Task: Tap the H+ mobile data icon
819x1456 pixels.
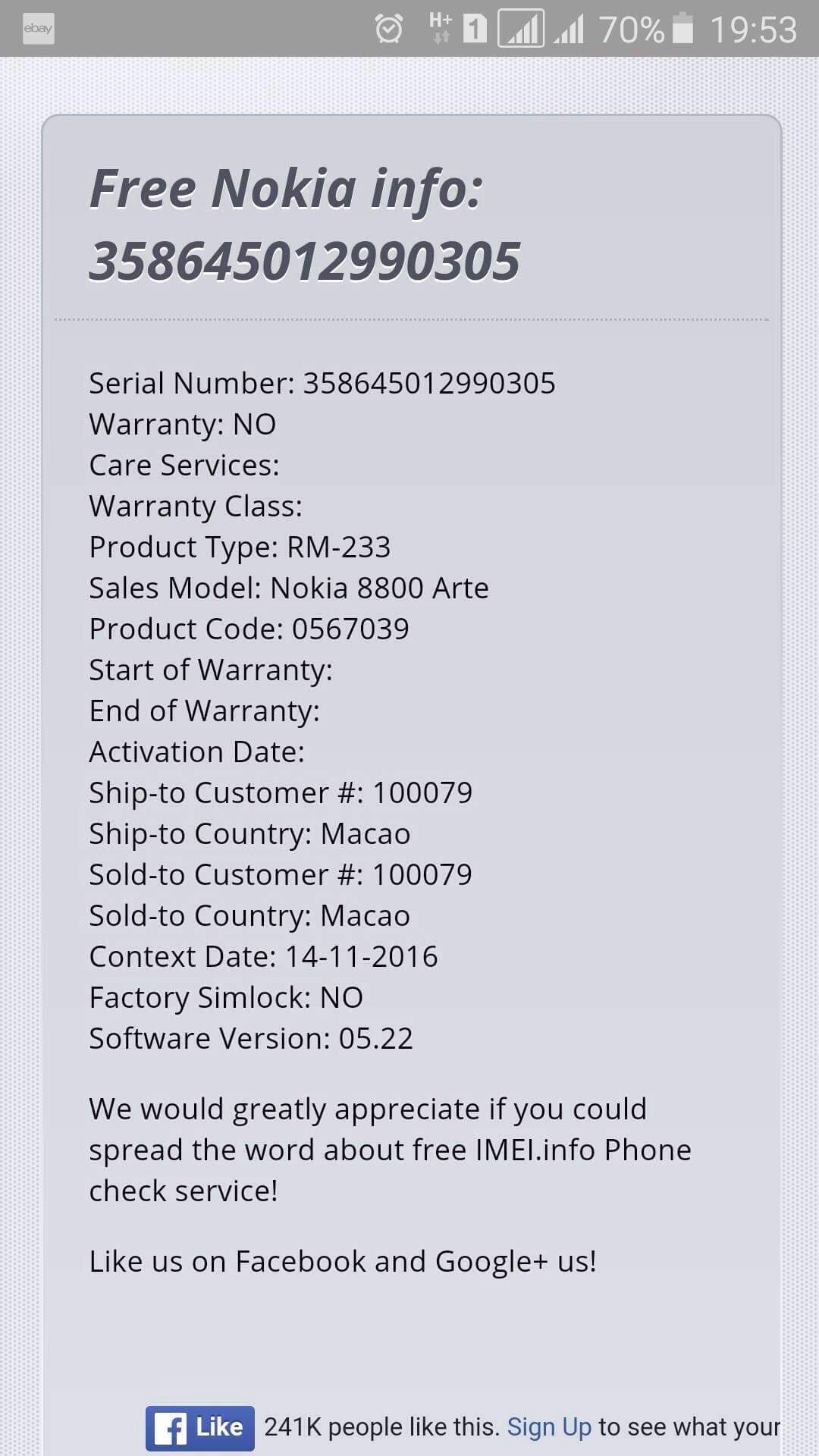Action: (x=440, y=27)
